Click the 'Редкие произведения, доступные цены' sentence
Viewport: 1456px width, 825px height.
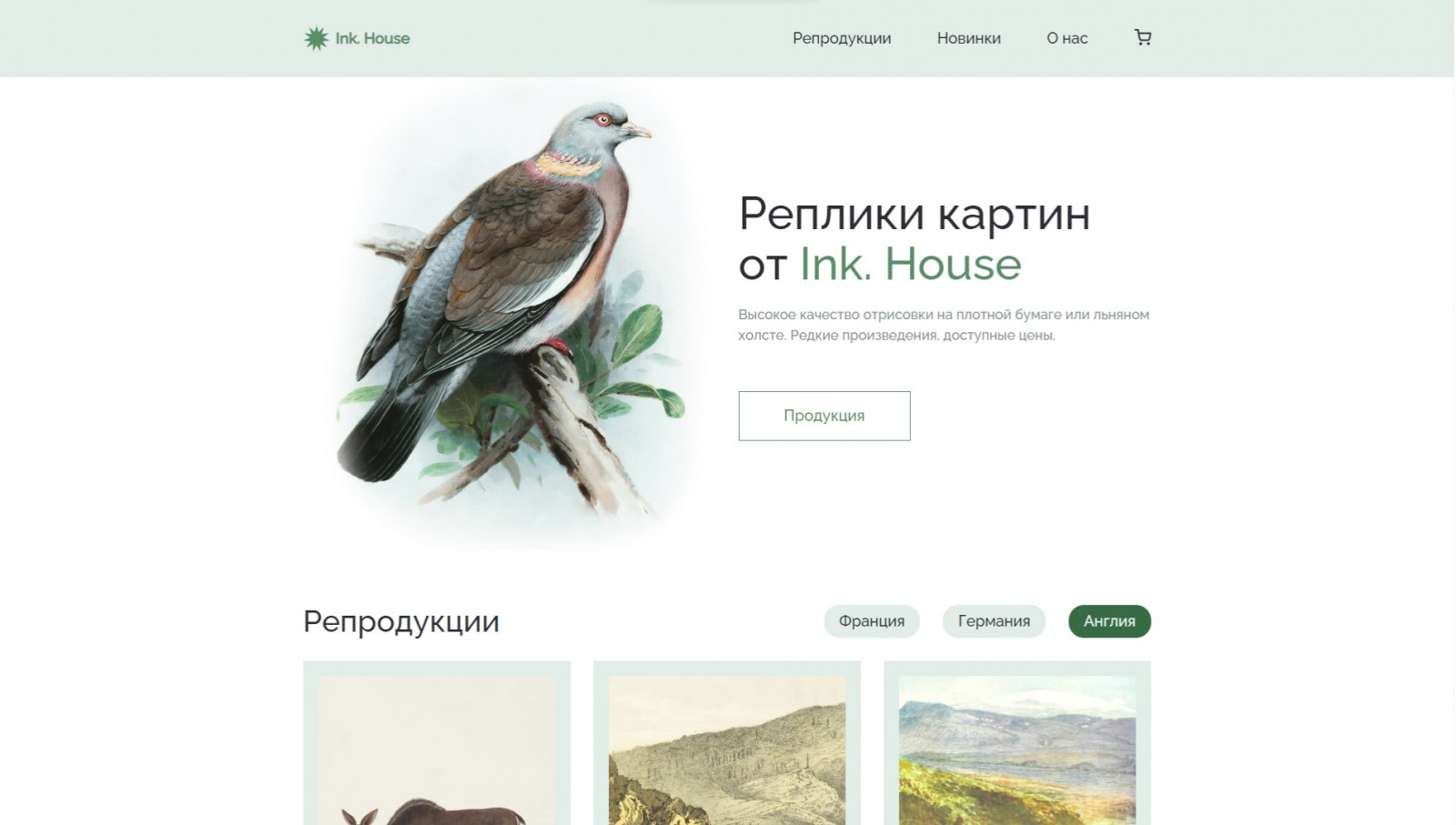coord(923,335)
